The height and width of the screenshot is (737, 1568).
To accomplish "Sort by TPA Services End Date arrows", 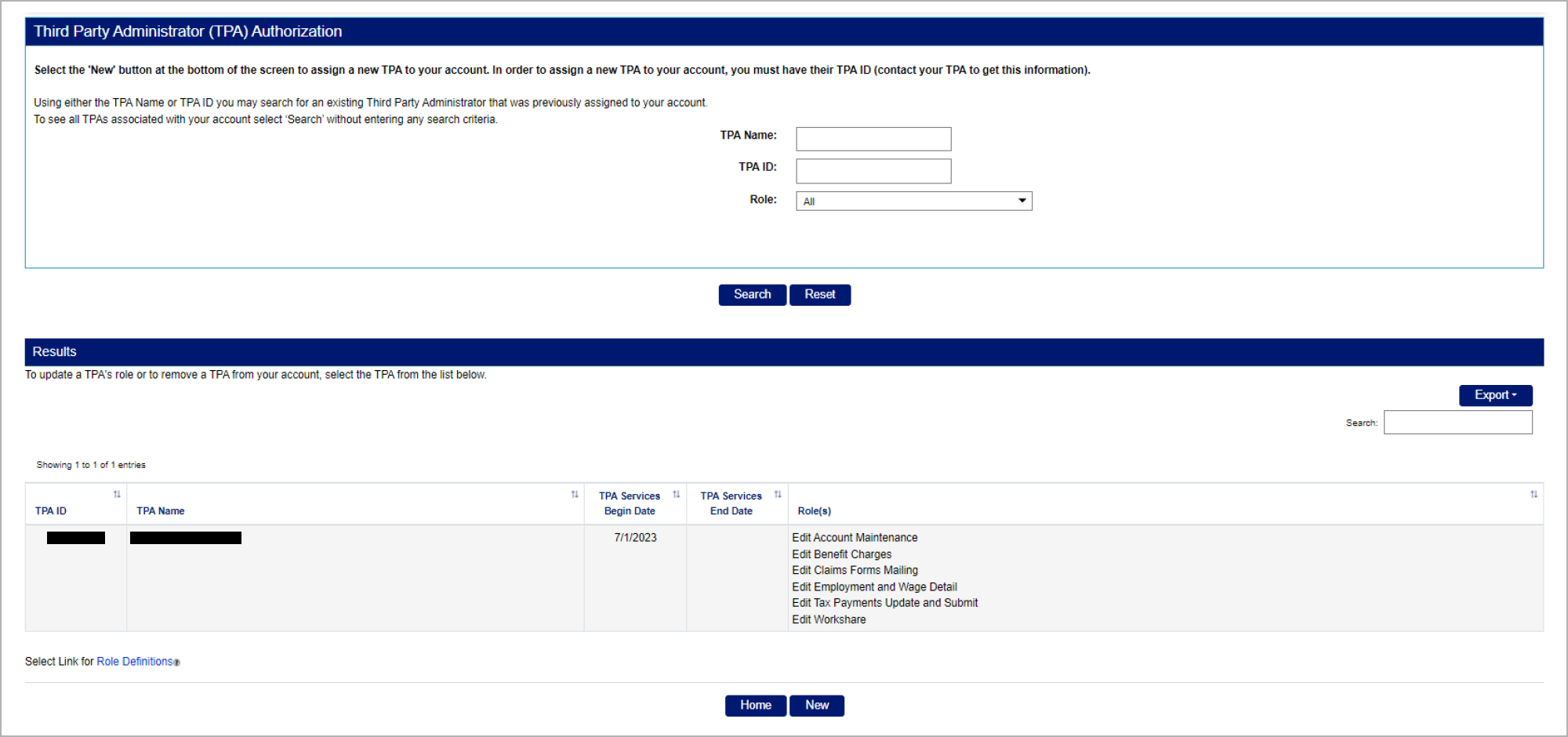I will coord(778,495).
